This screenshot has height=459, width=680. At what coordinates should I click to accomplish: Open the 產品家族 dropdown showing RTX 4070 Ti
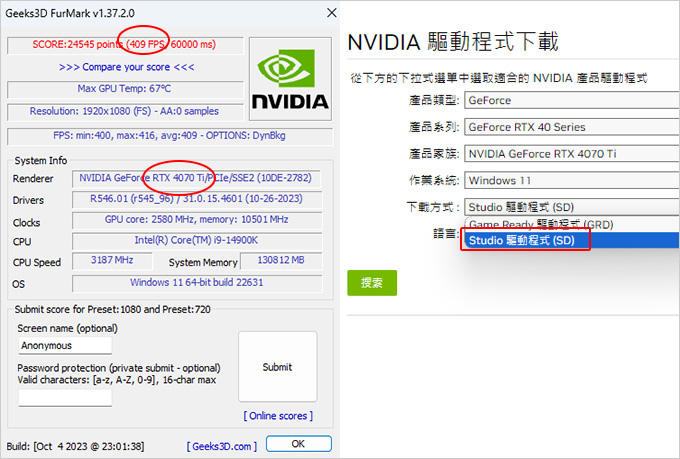pyautogui.click(x=572, y=154)
